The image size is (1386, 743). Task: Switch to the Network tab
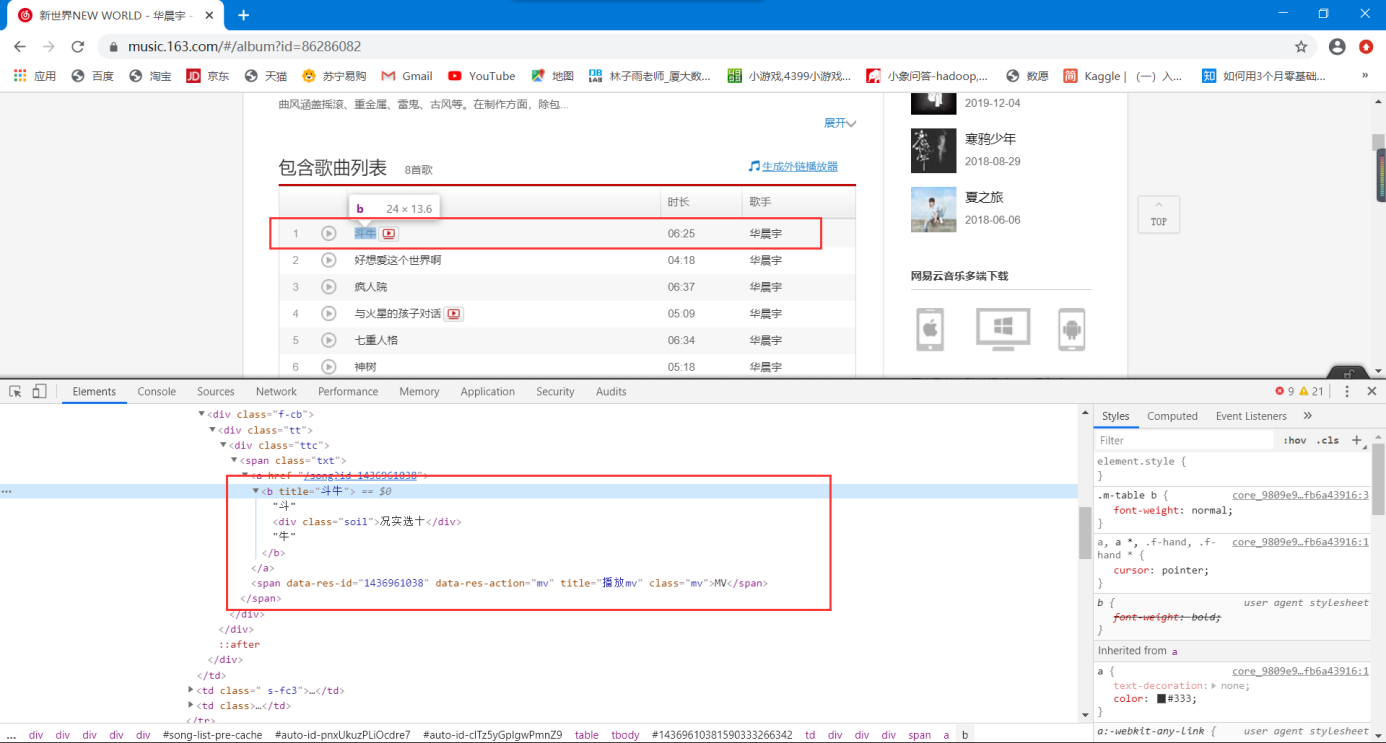[276, 392]
